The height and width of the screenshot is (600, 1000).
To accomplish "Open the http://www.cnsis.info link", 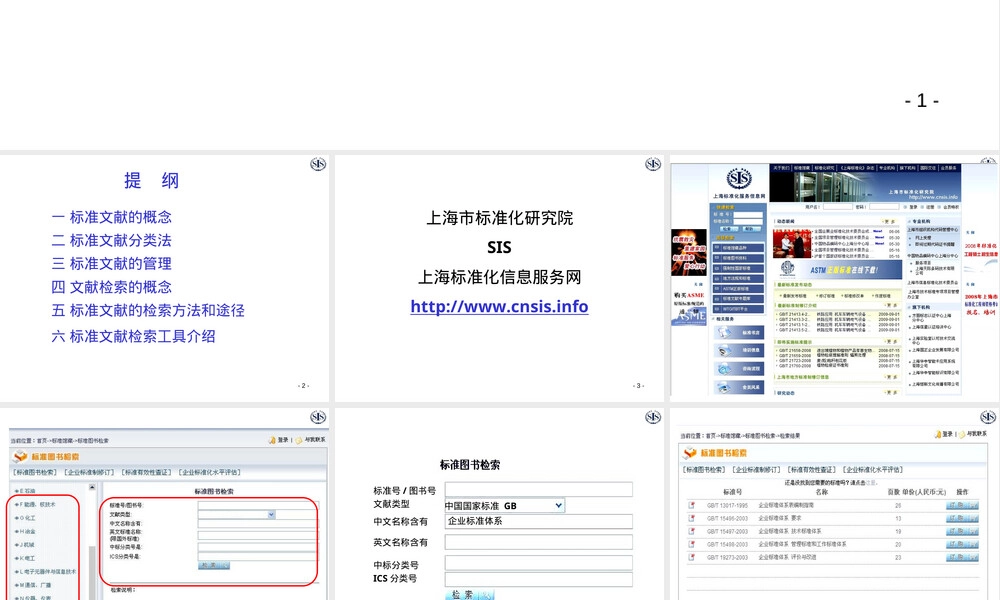I will coord(499,307).
